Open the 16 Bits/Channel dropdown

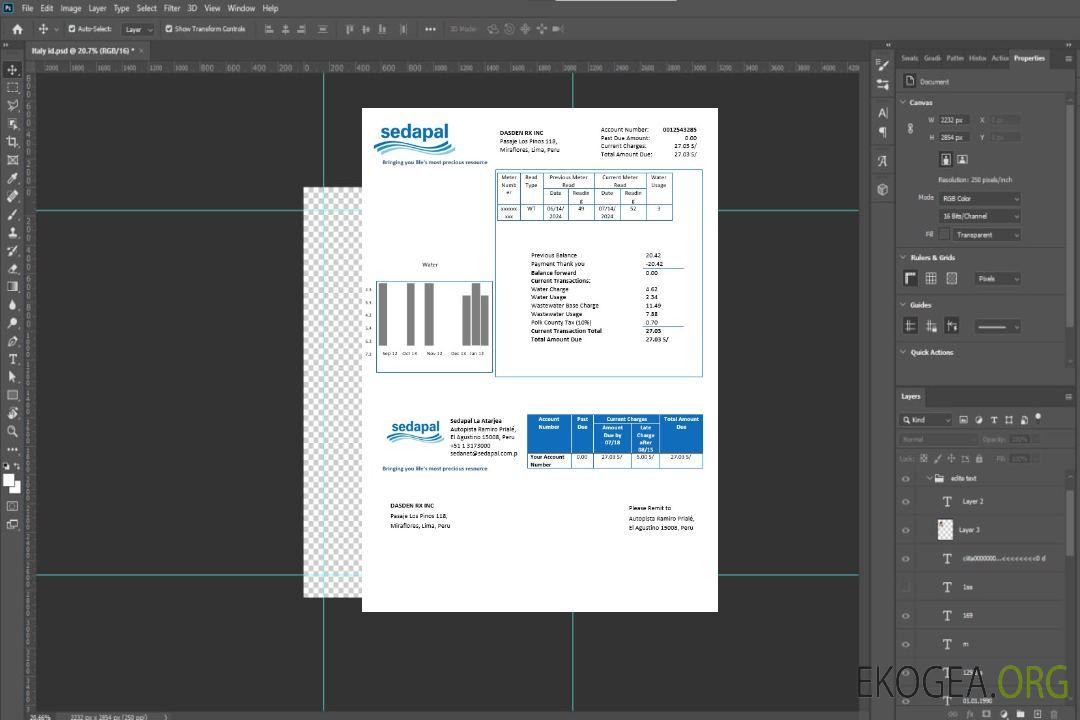[x=979, y=216]
